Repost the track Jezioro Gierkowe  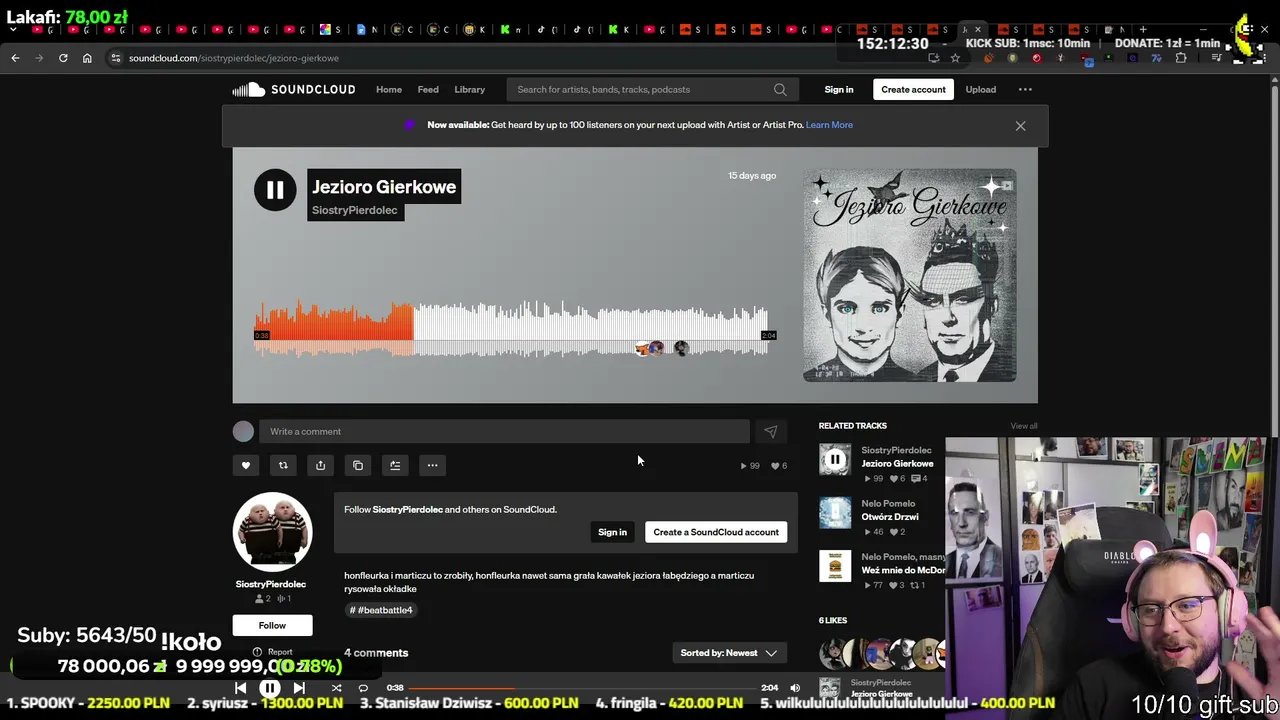coord(283,465)
